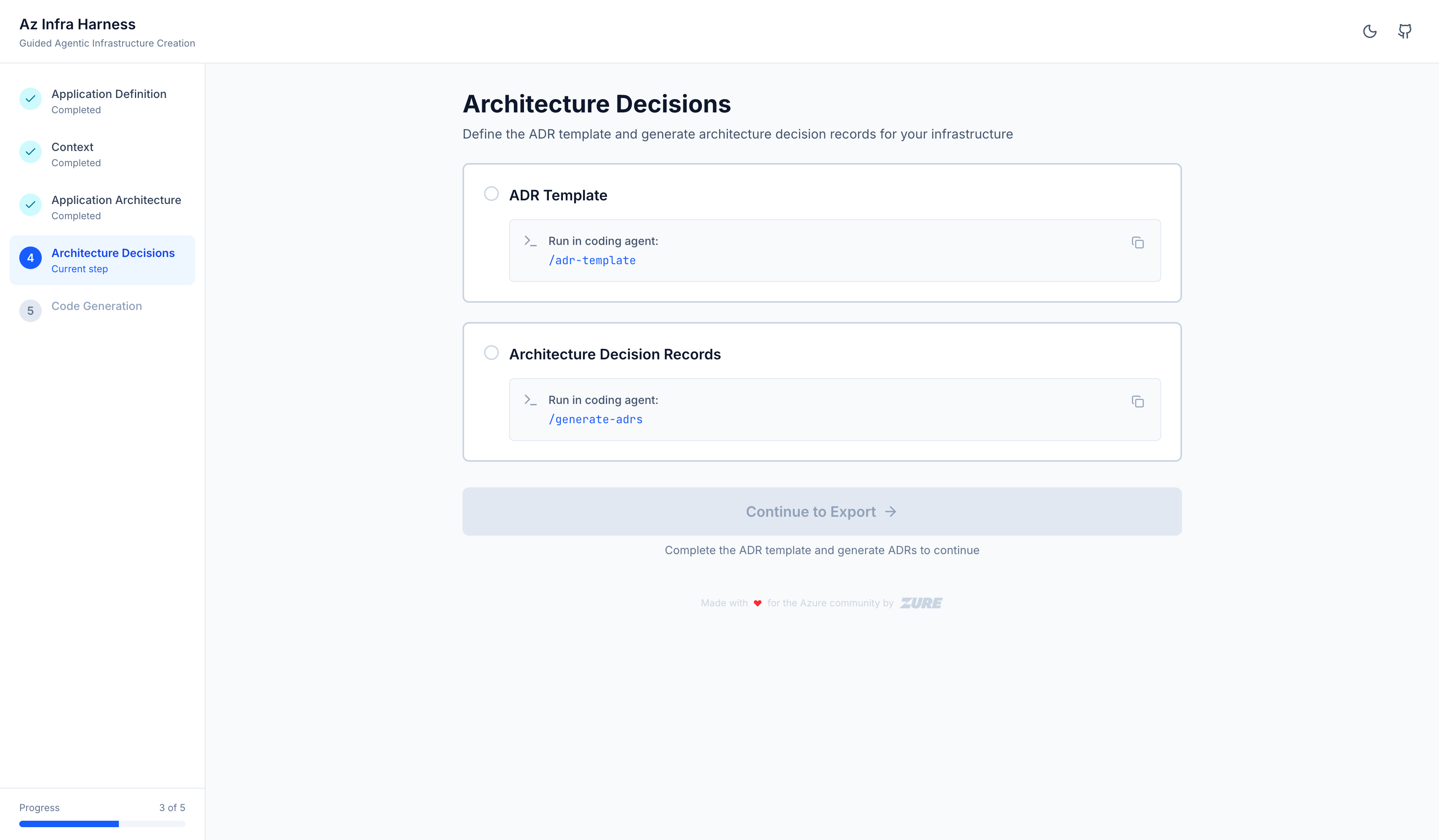Open the GitHub repository icon

coord(1404,31)
